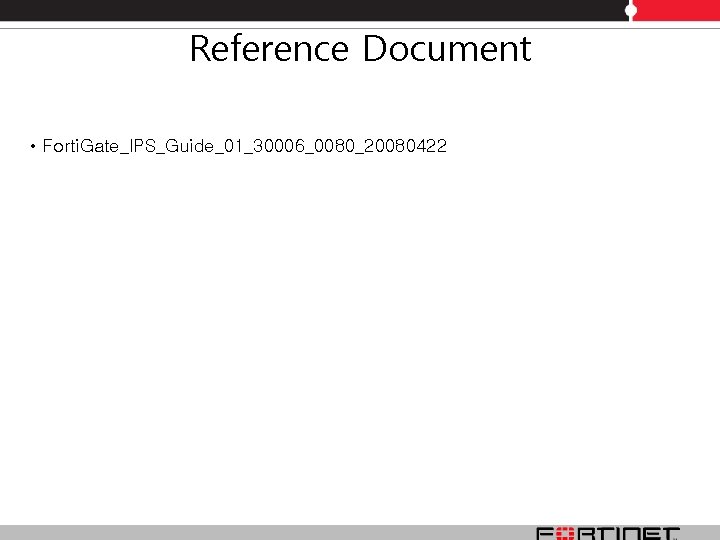The width and height of the screenshot is (720, 540).
Task: Select the FortiGate_IPS_Guide_01_30006_0080_20080422 bullet text
Action: [x=244, y=146]
